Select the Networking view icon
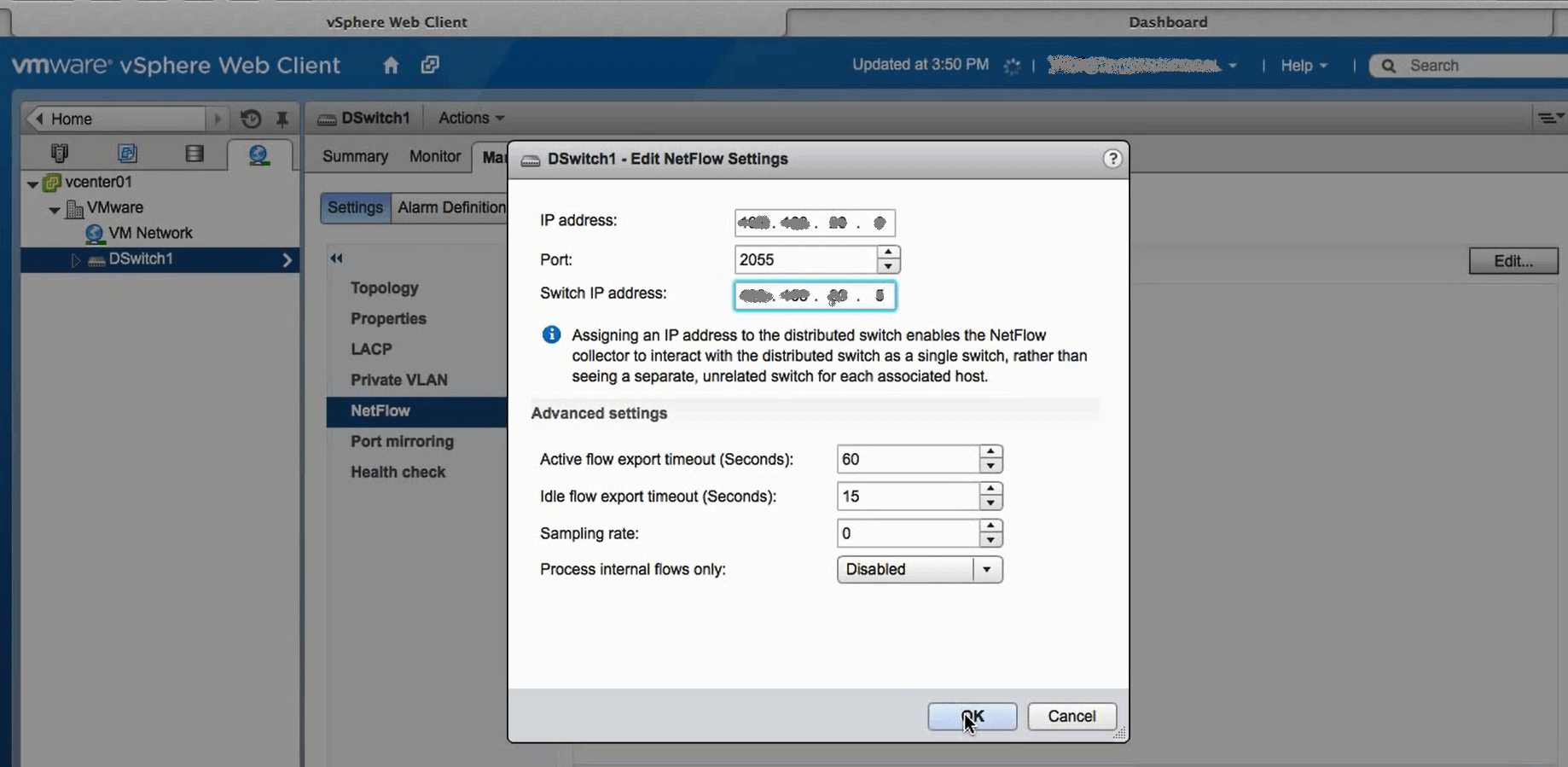 pyautogui.click(x=258, y=154)
